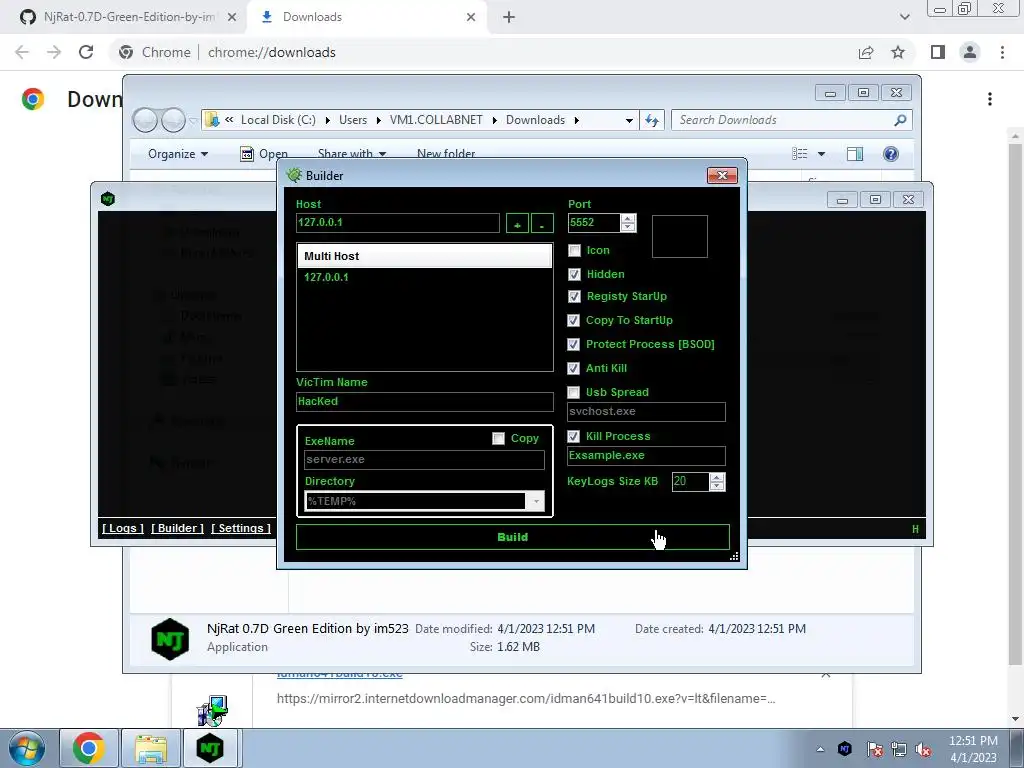This screenshot has height=768, width=1024.
Task: Click New folder in Explorer toolbar
Action: point(446,154)
